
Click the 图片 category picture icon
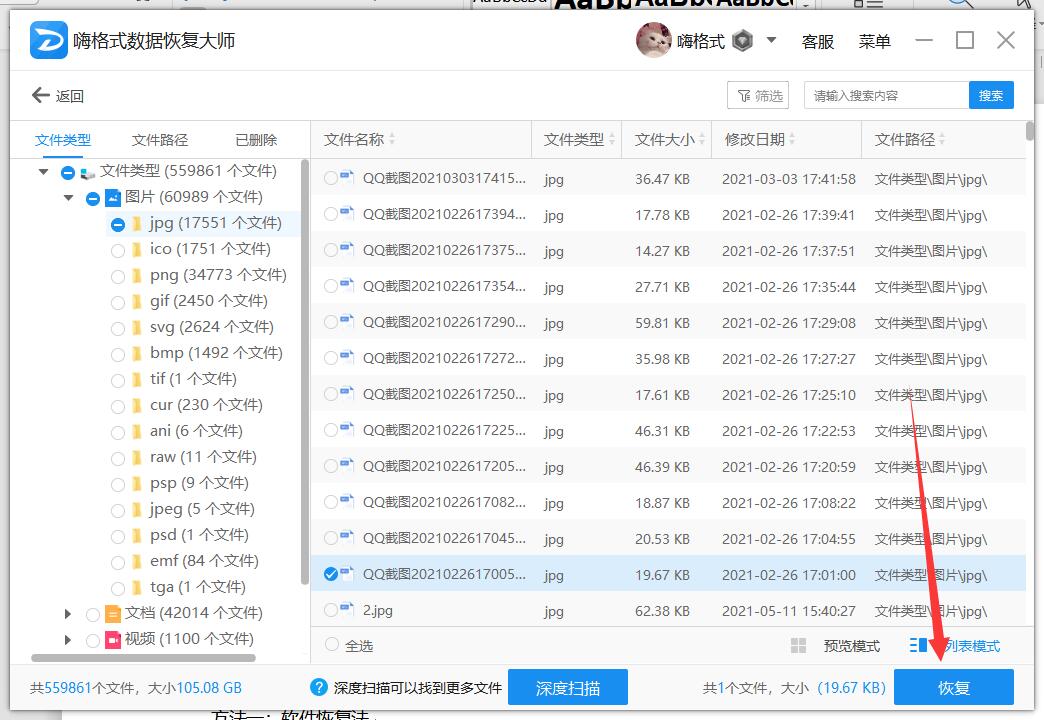tap(113, 197)
